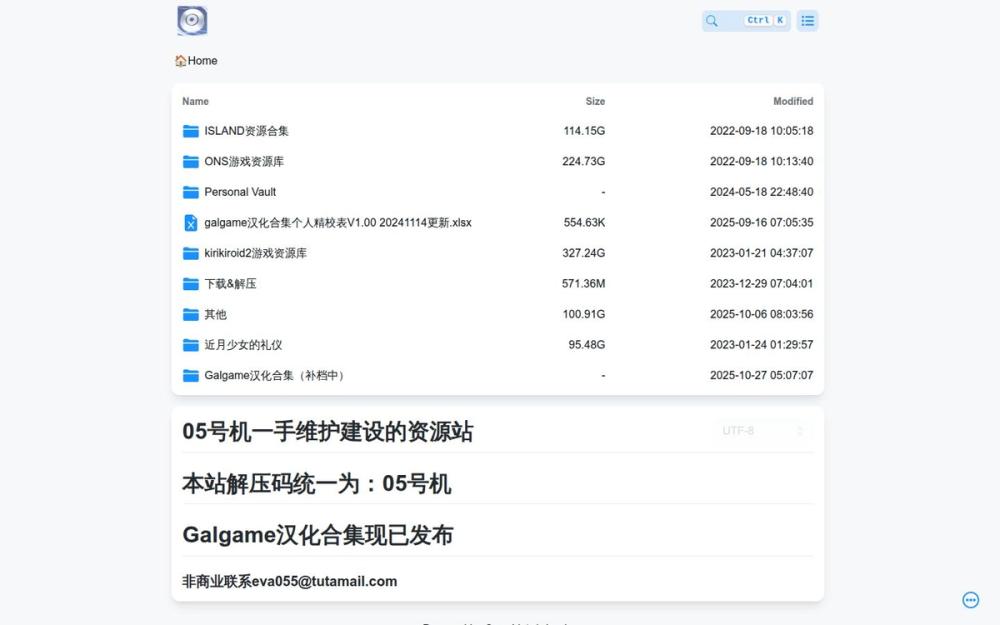This screenshot has height=625, width=1000.
Task: Click date 2023-01-24 01:29:57
Action: pos(761,346)
